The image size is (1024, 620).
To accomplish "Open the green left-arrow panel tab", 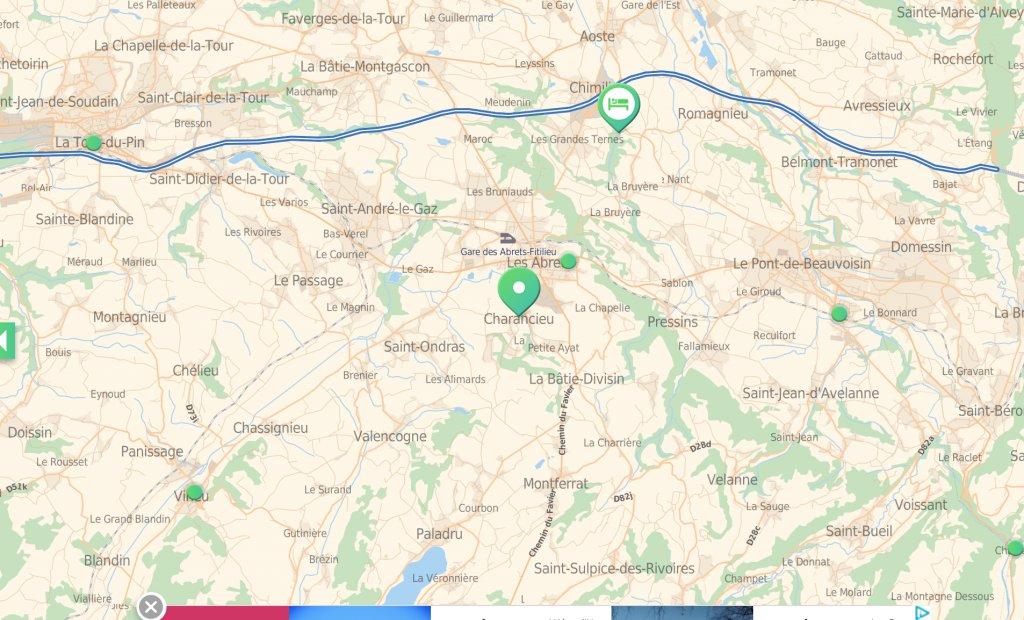I will [x=7, y=340].
